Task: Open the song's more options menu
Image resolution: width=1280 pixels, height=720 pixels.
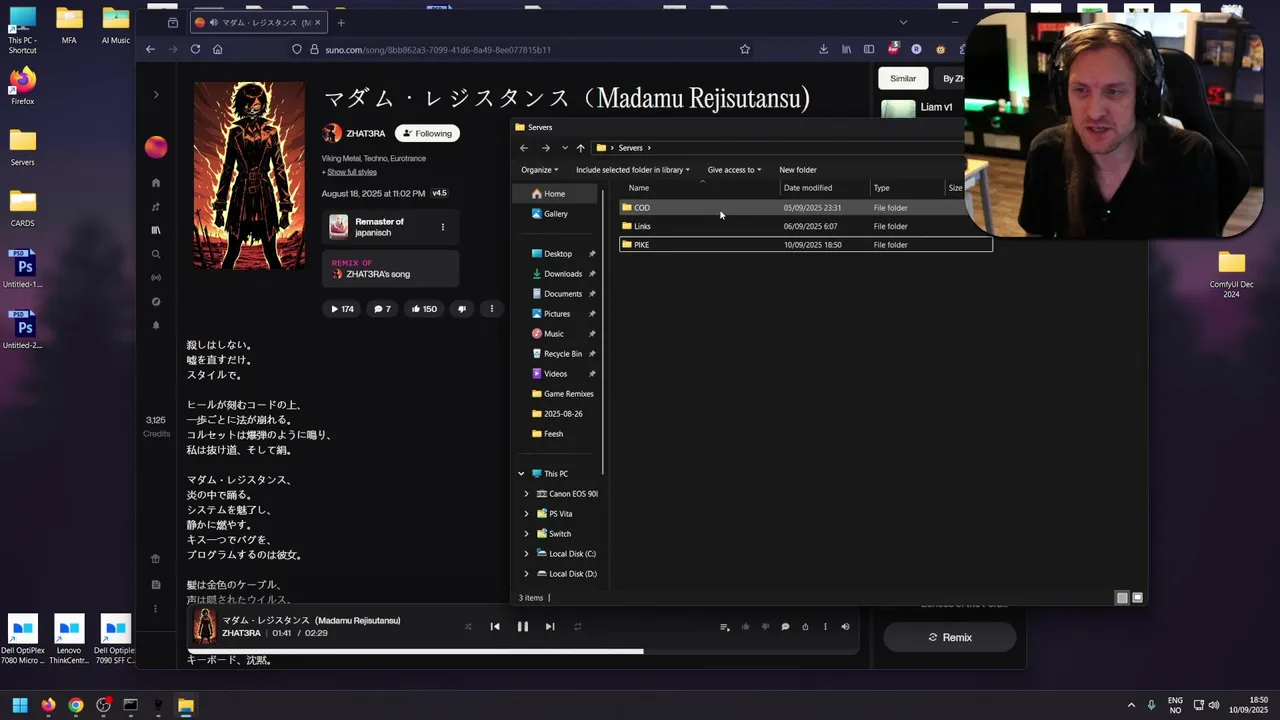Action: pyautogui.click(x=491, y=309)
